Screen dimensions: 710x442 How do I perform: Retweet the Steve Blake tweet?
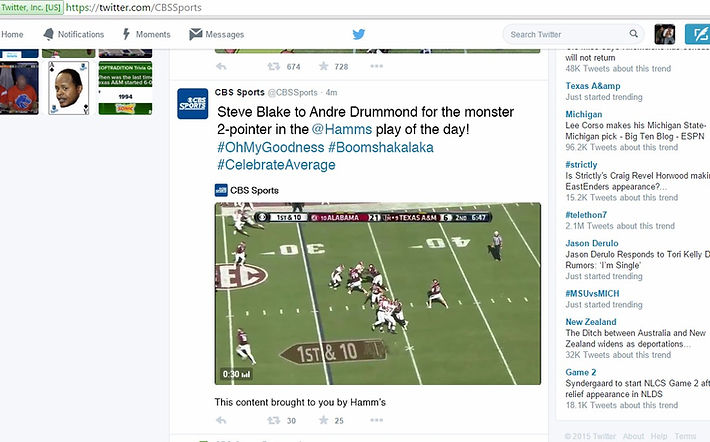[273, 420]
